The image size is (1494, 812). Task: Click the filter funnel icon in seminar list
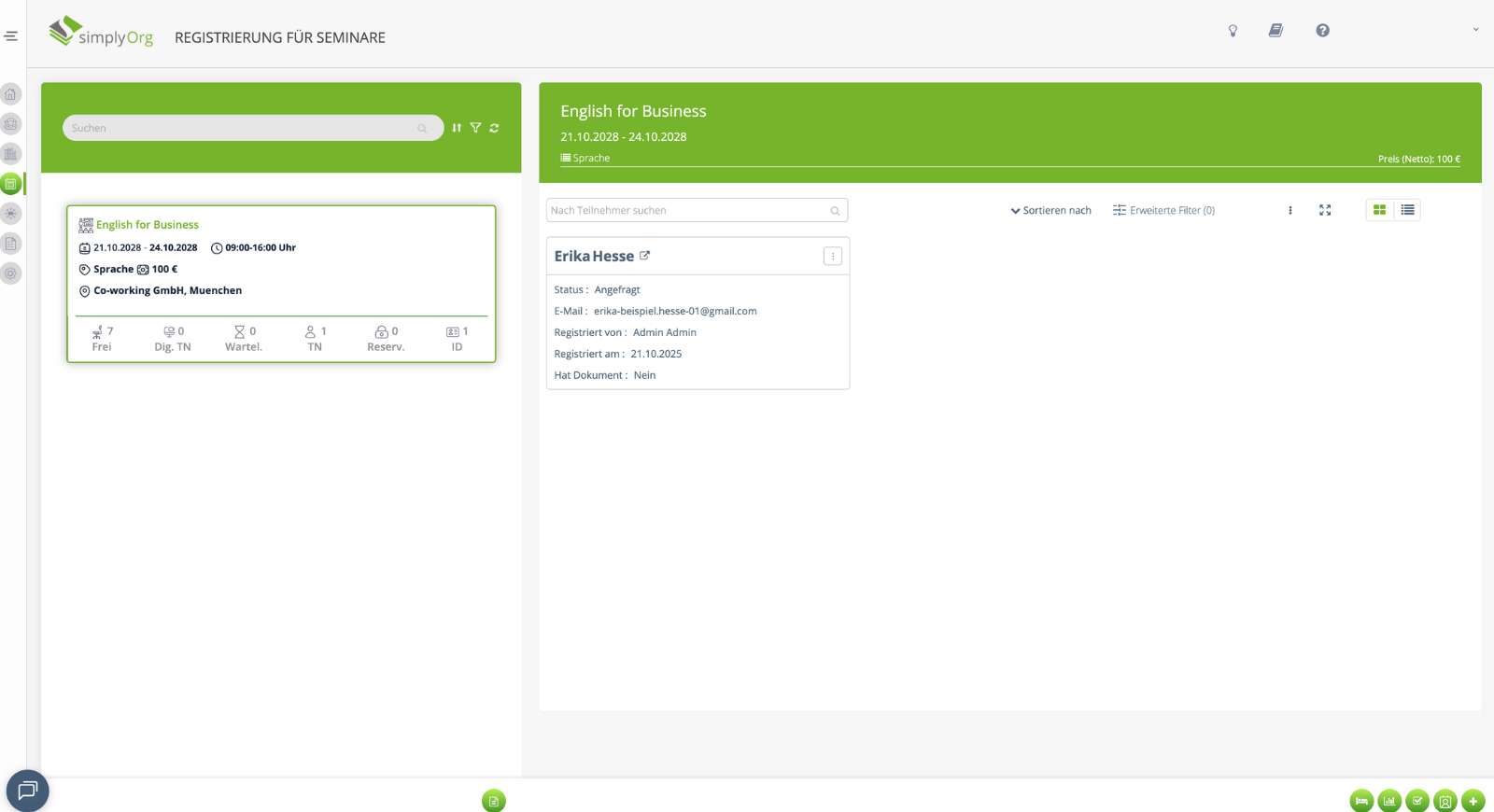pos(475,128)
